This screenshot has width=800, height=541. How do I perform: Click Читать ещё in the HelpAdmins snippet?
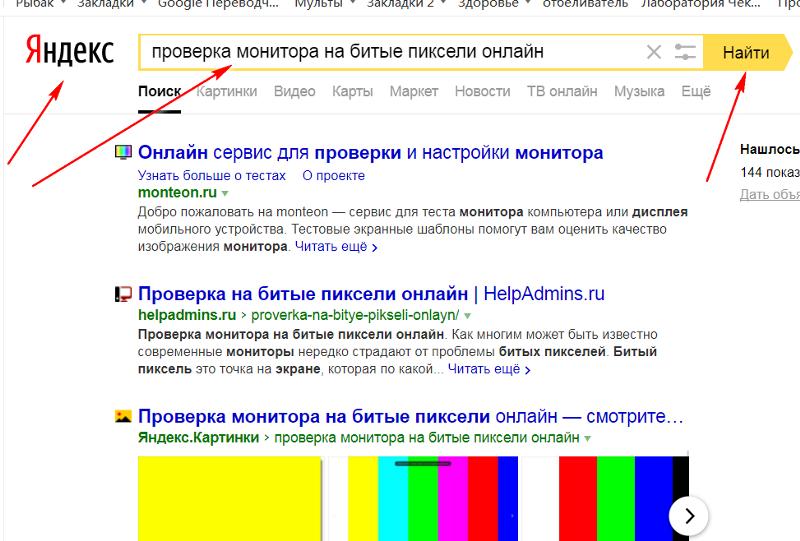click(x=489, y=369)
